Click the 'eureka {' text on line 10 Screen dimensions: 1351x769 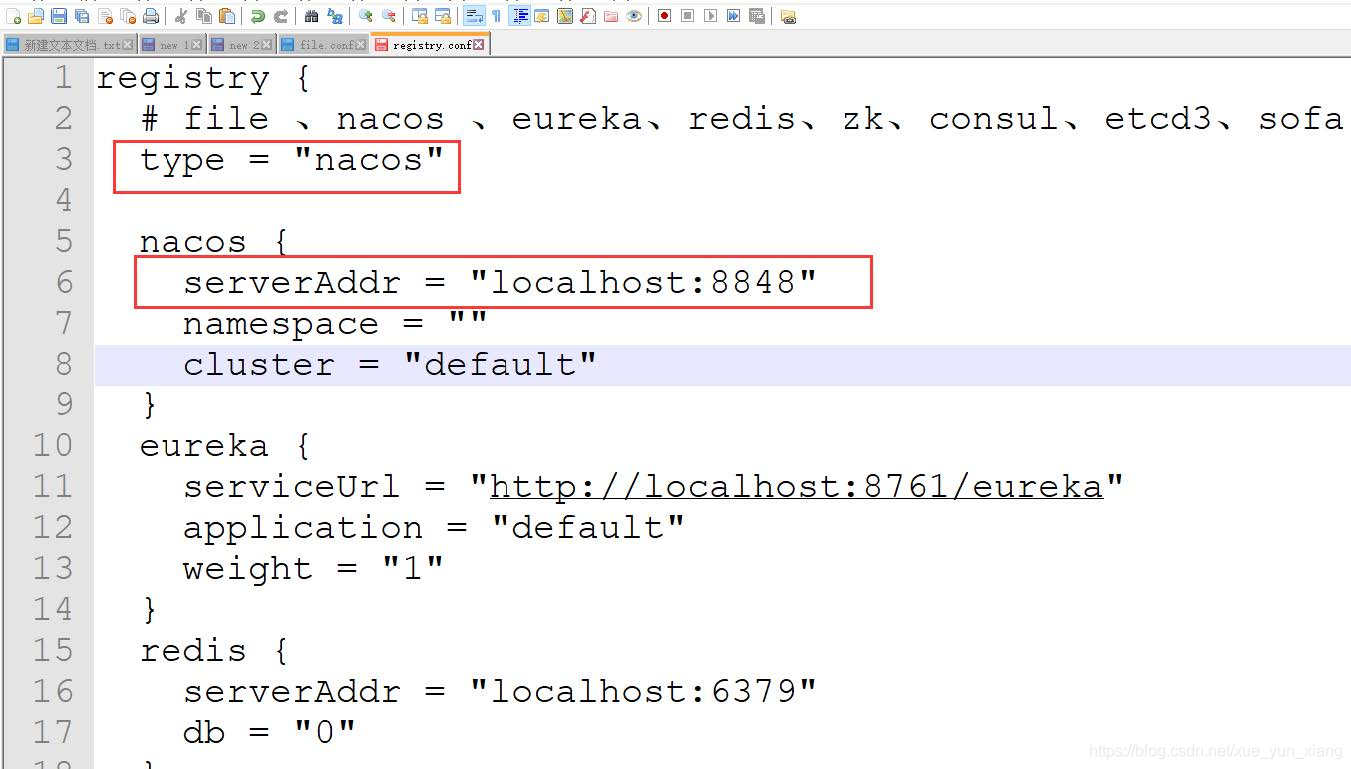tap(225, 446)
